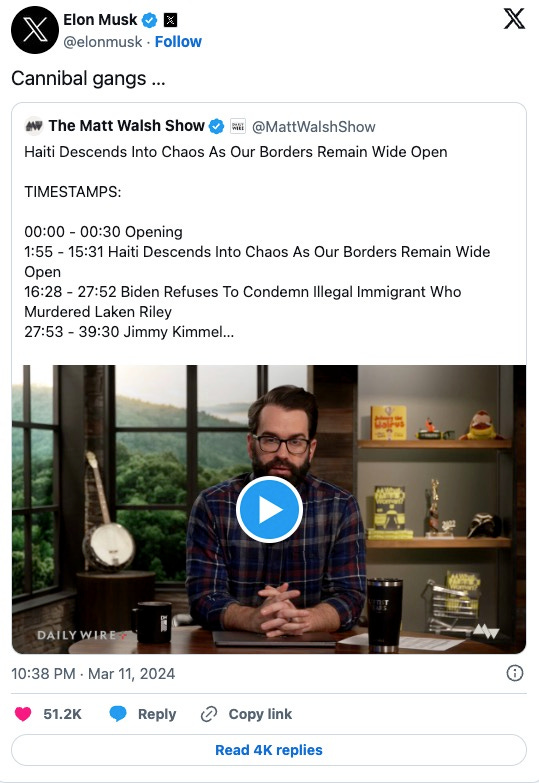This screenshot has height=783, width=539.
Task: Follow the @elonmusk account
Action: pos(178,41)
